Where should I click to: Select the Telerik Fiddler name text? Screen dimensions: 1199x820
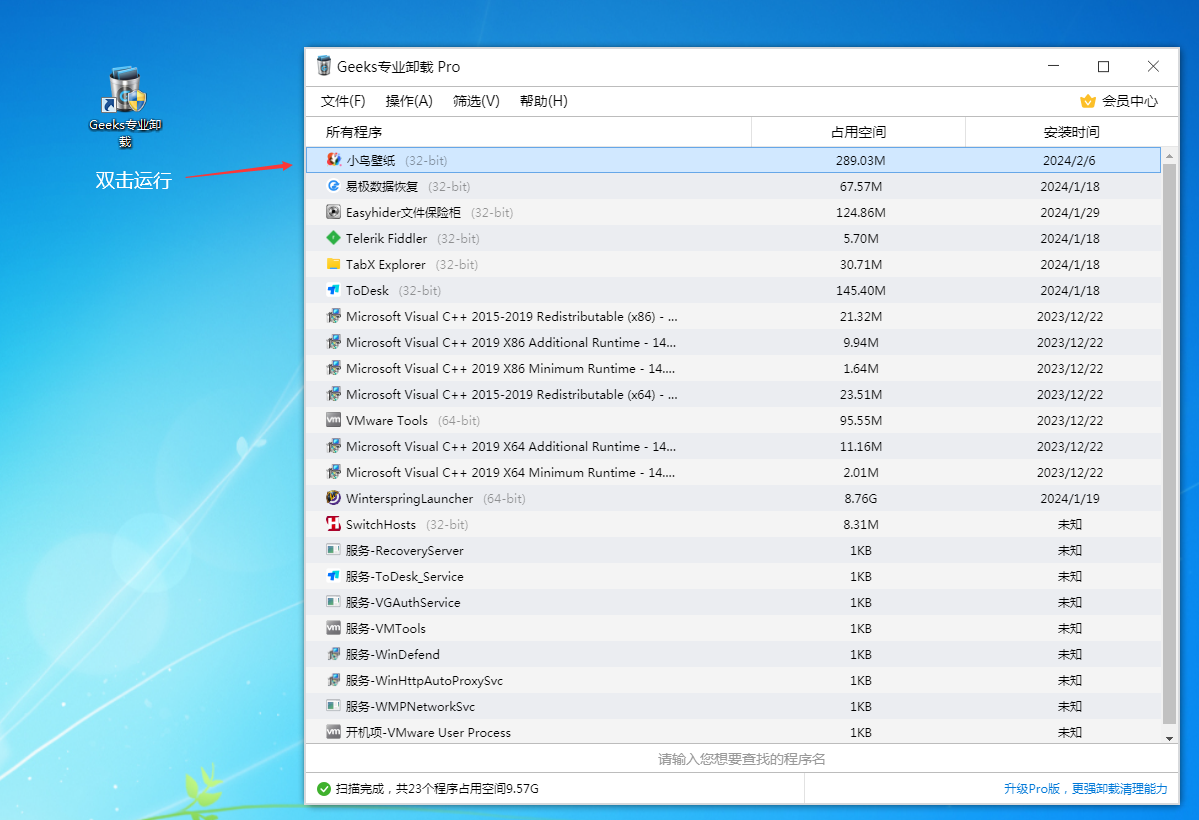click(386, 239)
